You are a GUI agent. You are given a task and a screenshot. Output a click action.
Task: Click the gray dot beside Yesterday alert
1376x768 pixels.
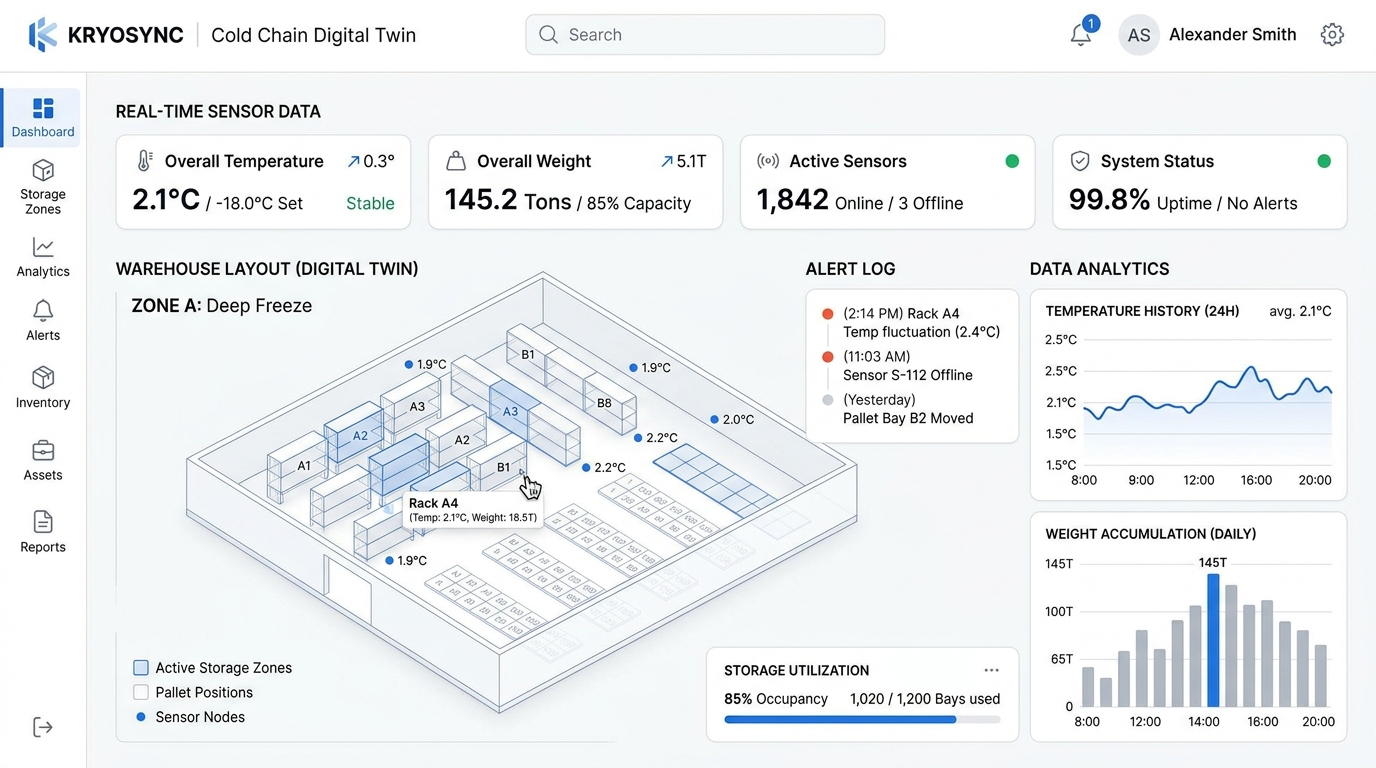[x=827, y=400]
